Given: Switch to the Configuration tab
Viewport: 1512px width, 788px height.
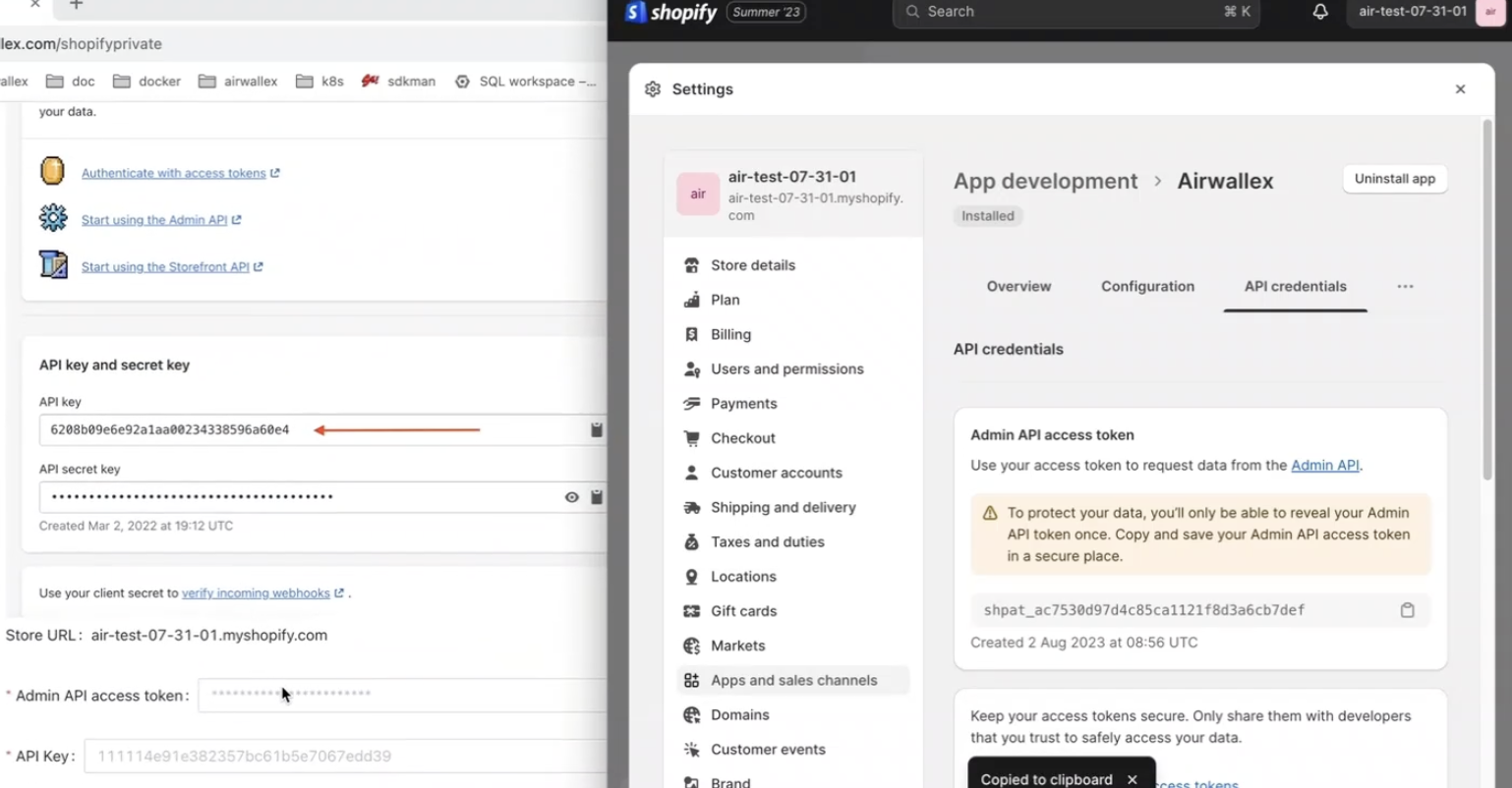Looking at the screenshot, I should tap(1147, 287).
